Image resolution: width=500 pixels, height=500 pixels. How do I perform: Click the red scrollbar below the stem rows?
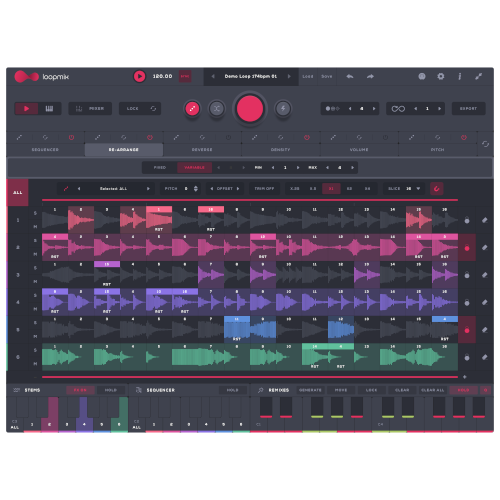pos(250,377)
